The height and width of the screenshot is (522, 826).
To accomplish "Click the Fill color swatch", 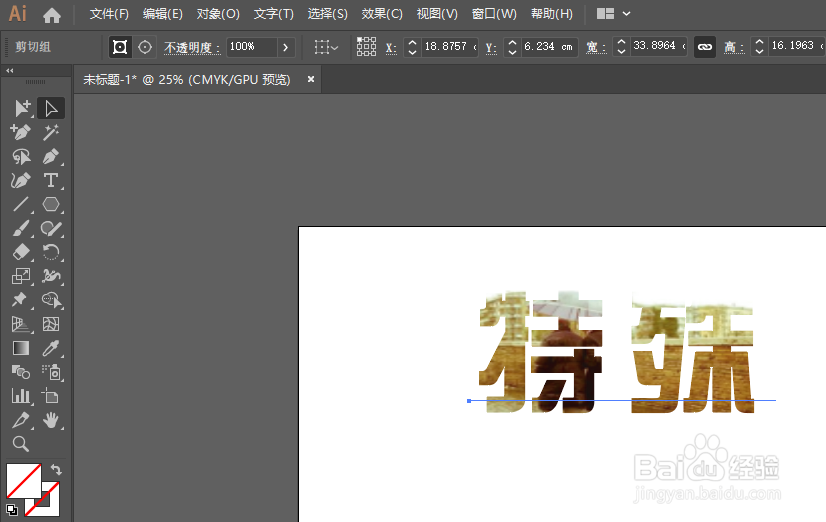I will point(24,480).
